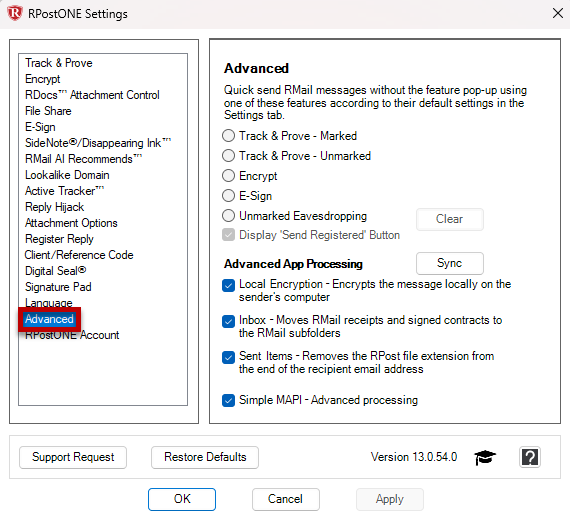Select the Encrypt quick send radio option
Screen dimensions: 570x523
click(228, 176)
